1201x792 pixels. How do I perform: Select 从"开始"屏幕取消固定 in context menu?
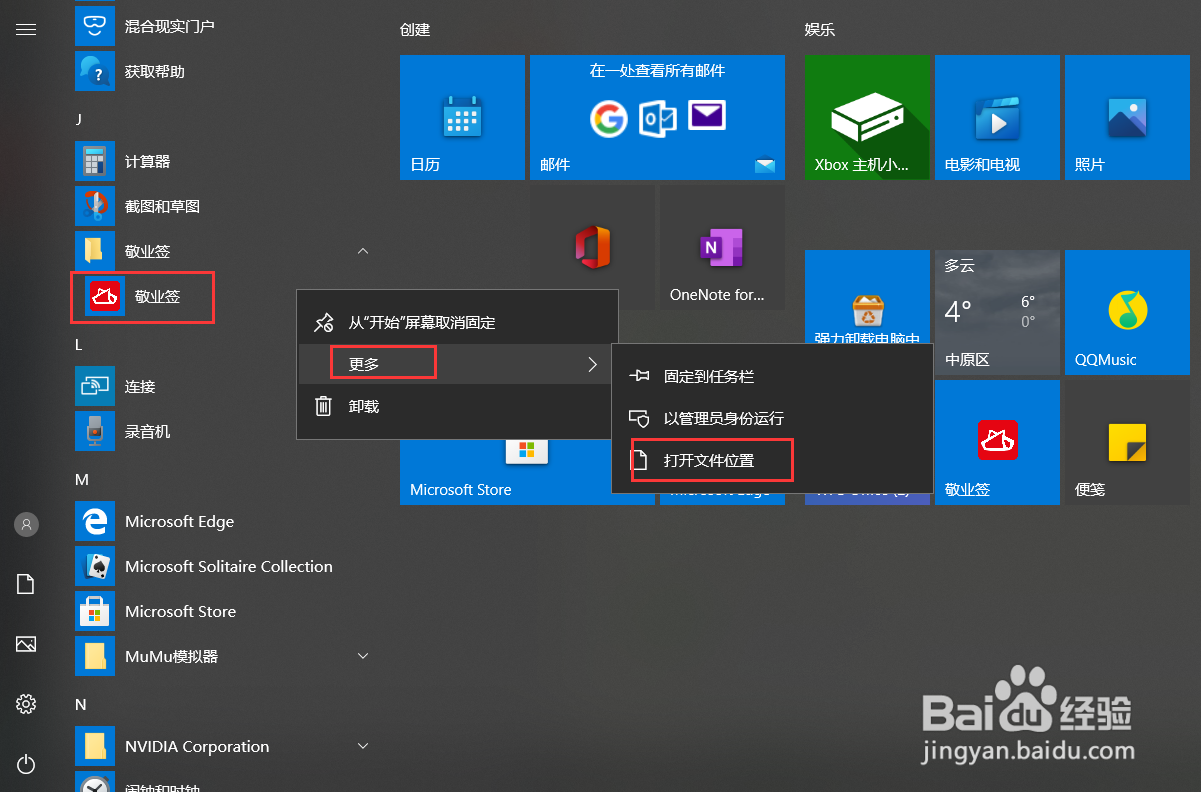[457, 323]
